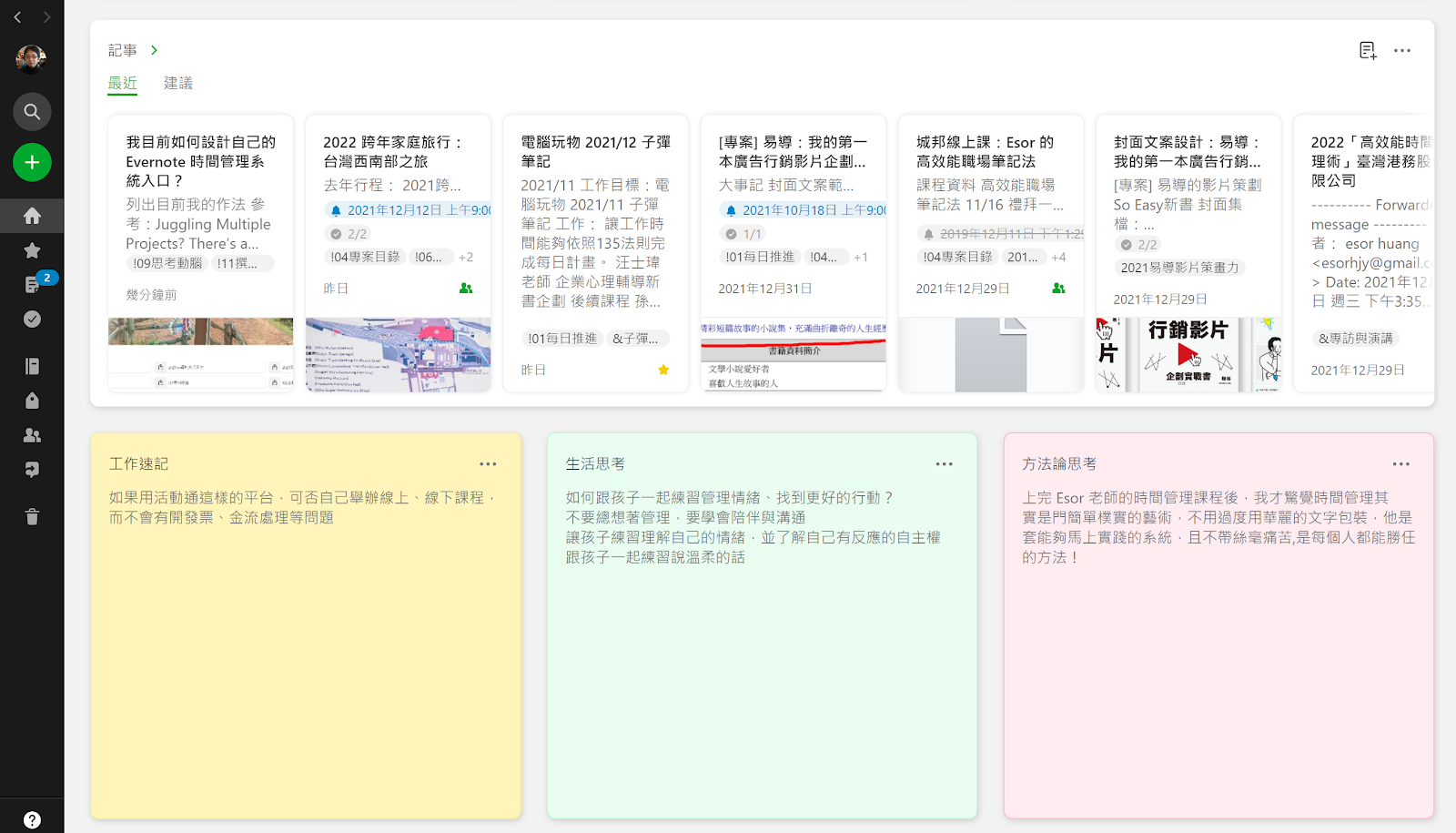The height and width of the screenshot is (833, 1456).
Task: Switch to the 建議 tab
Action: tap(178, 83)
